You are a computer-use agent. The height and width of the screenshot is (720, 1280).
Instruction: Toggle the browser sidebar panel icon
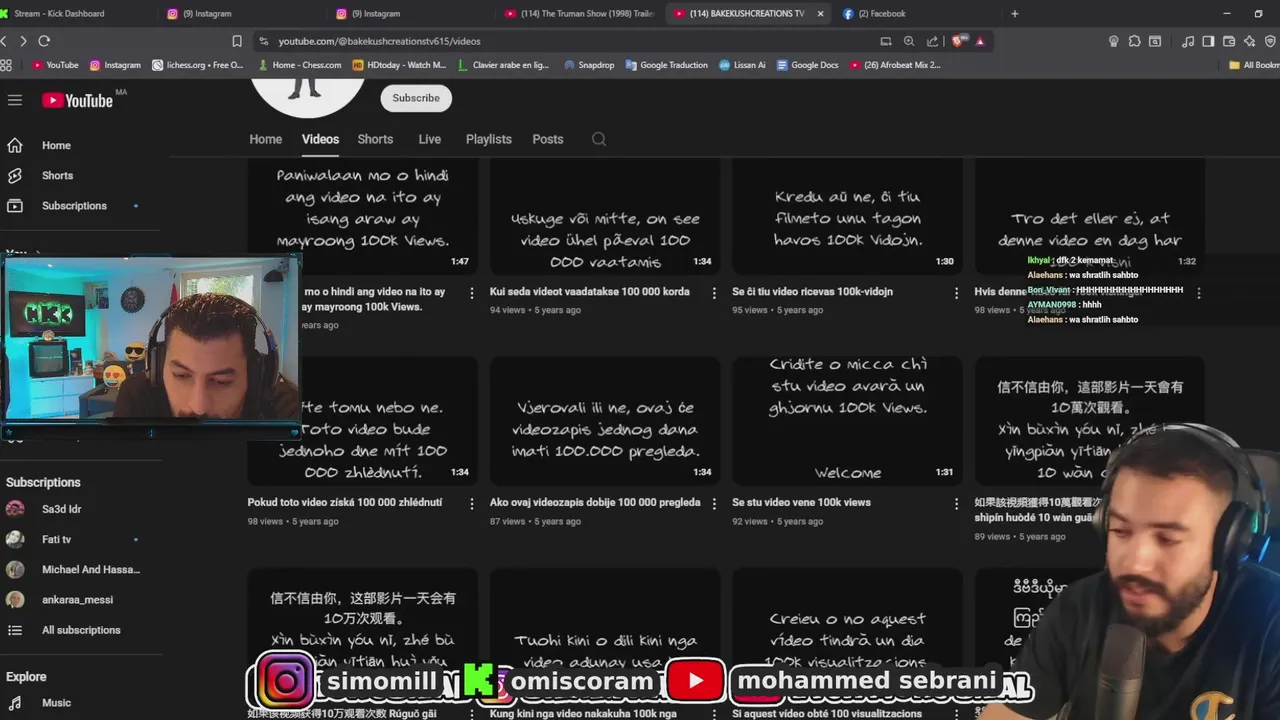(x=1208, y=41)
